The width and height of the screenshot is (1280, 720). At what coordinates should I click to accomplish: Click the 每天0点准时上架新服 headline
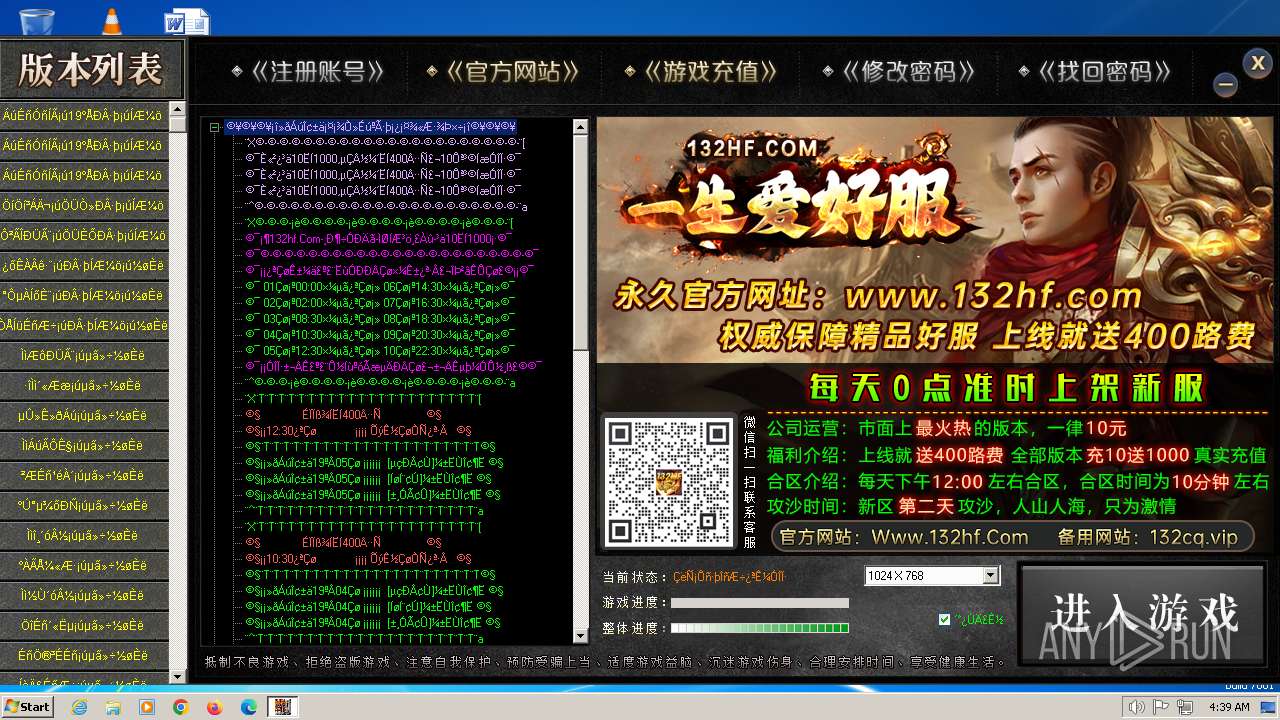(x=1007, y=388)
